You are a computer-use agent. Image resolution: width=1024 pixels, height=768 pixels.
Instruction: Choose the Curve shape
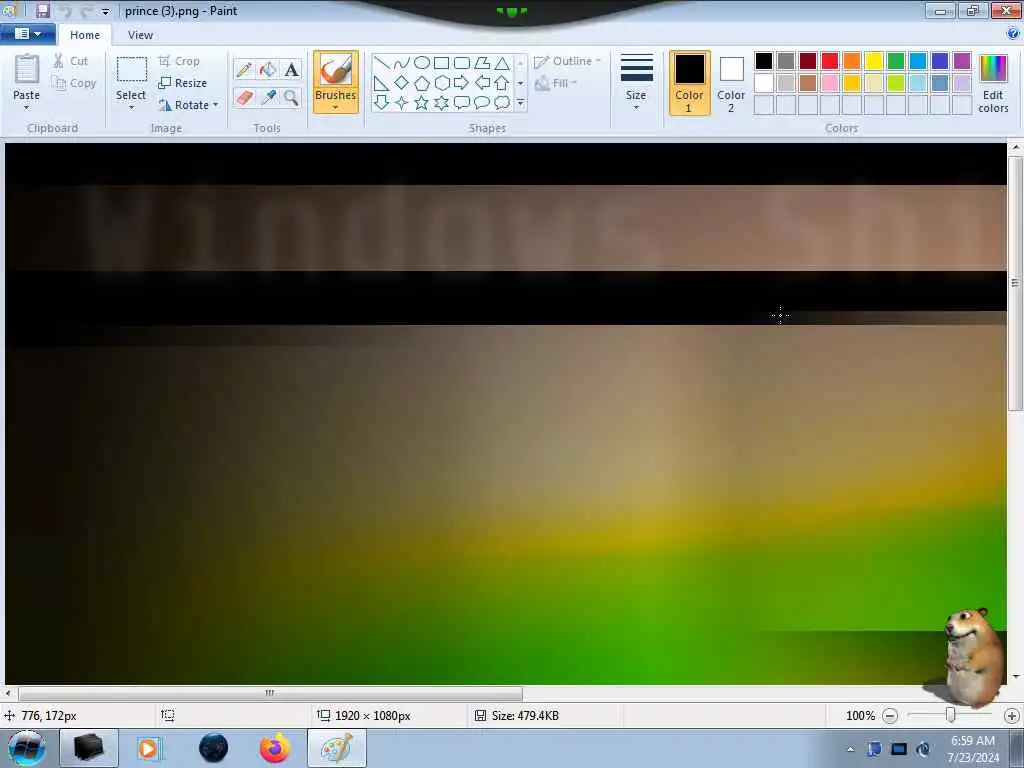pyautogui.click(x=402, y=63)
